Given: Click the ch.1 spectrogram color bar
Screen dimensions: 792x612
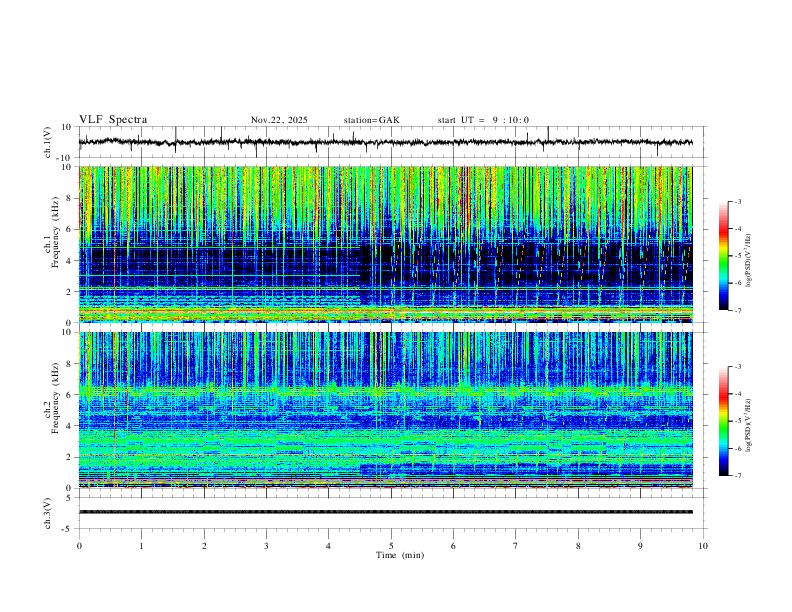Looking at the screenshot, I should tap(723, 256).
